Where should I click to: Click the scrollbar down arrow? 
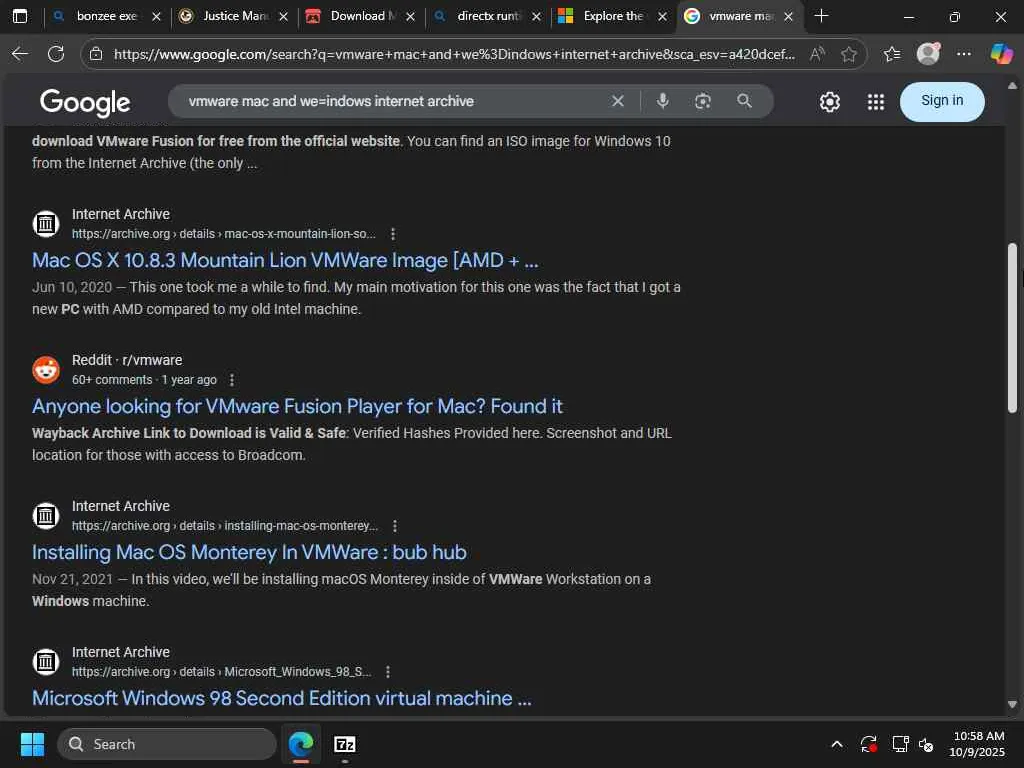coord(1012,705)
